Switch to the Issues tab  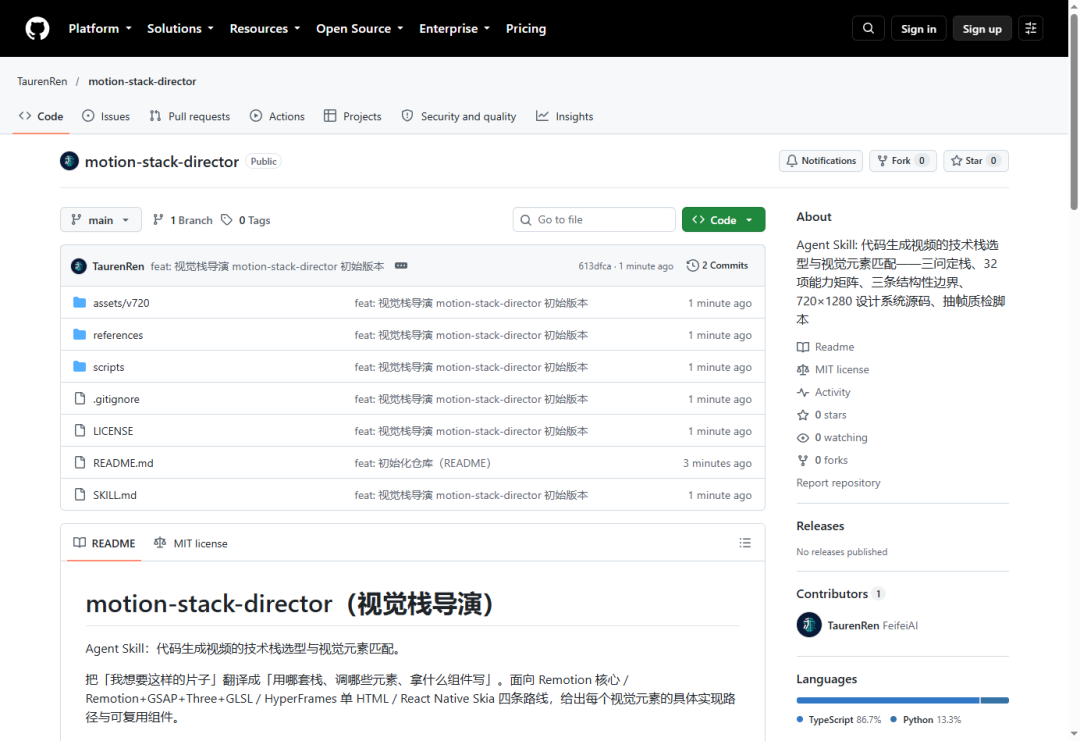106,116
